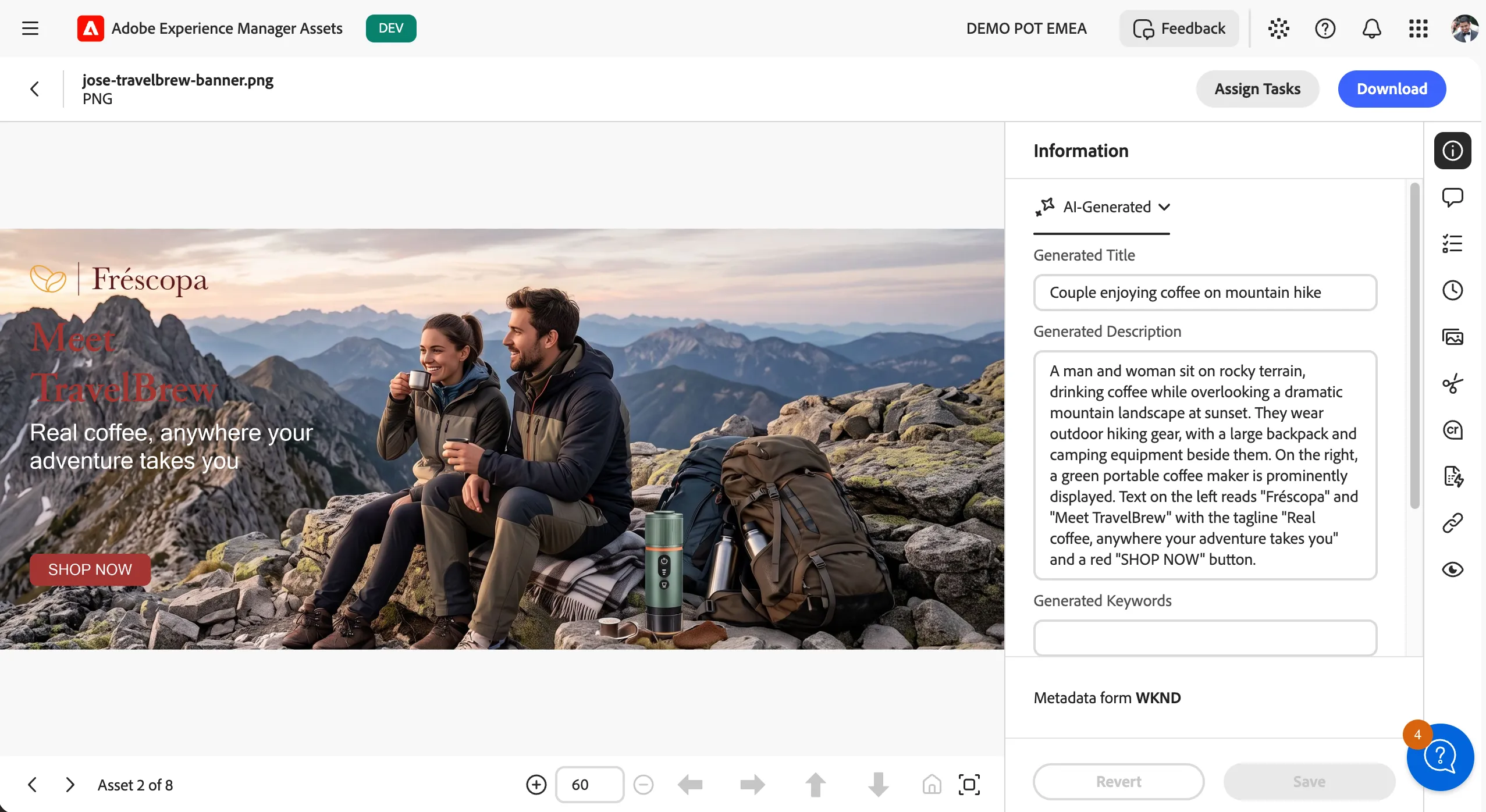Open the apps grid switcher

pyautogui.click(x=1418, y=29)
